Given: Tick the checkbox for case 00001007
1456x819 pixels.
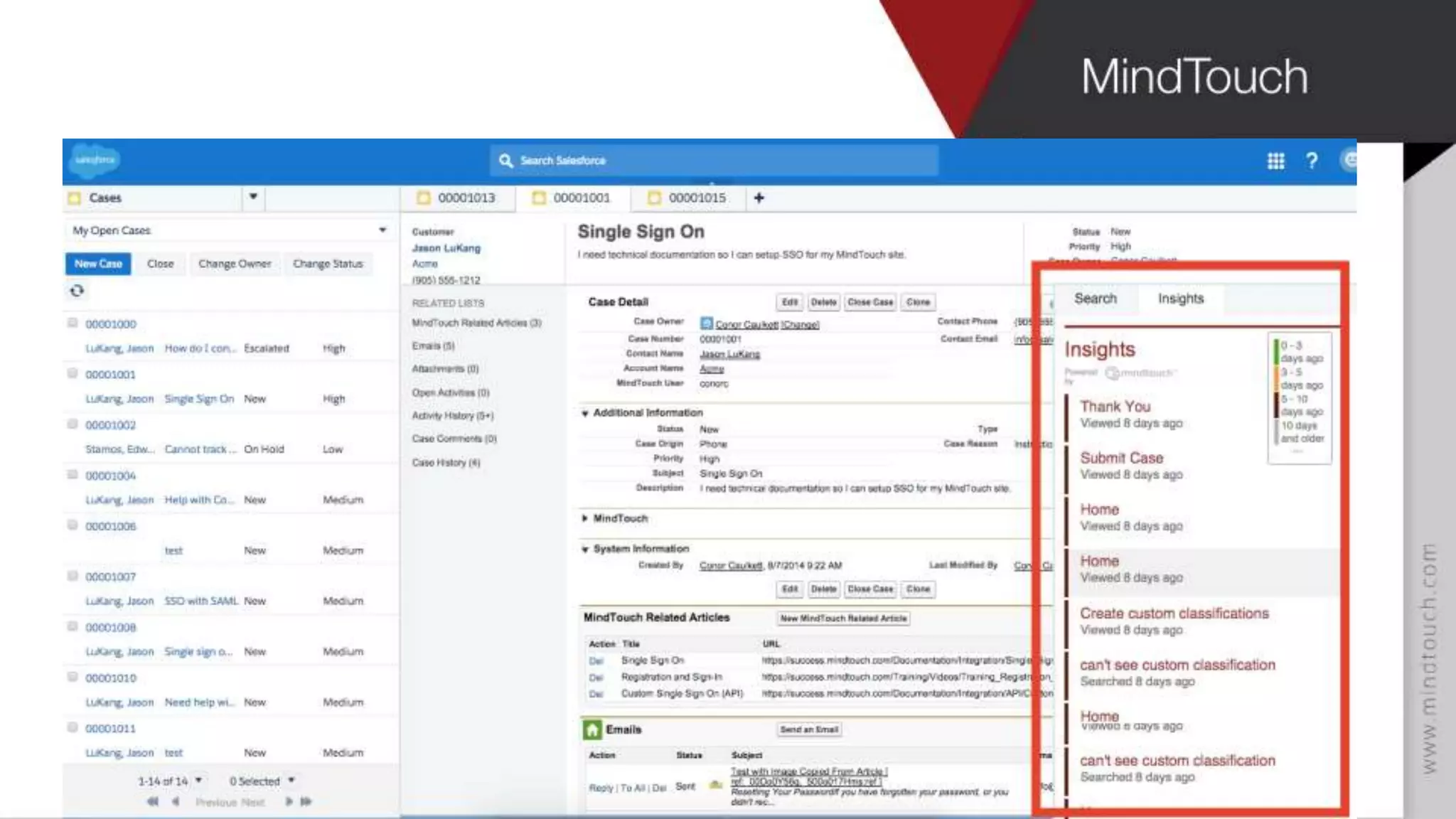Looking at the screenshot, I should [73, 575].
